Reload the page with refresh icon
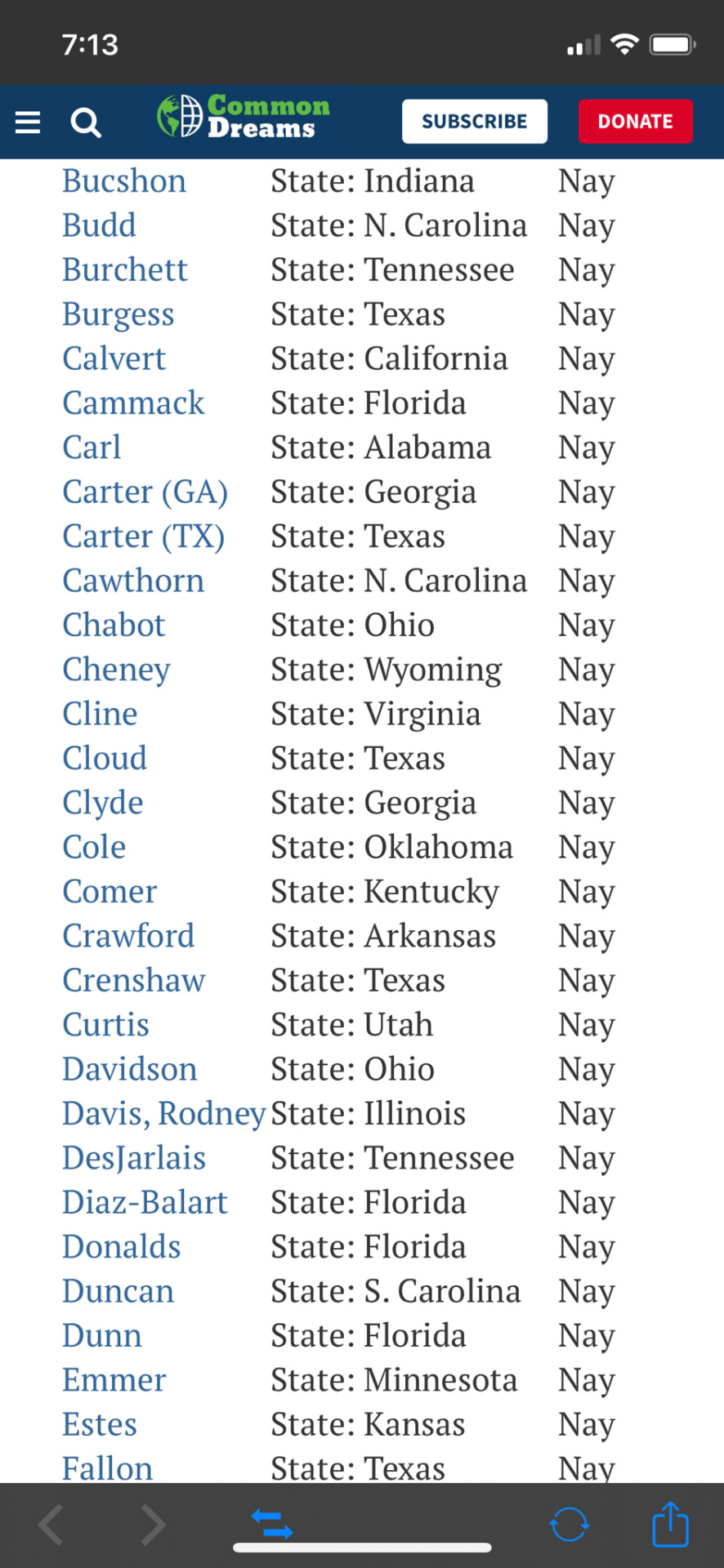Image resolution: width=724 pixels, height=1568 pixels. pyautogui.click(x=569, y=1524)
